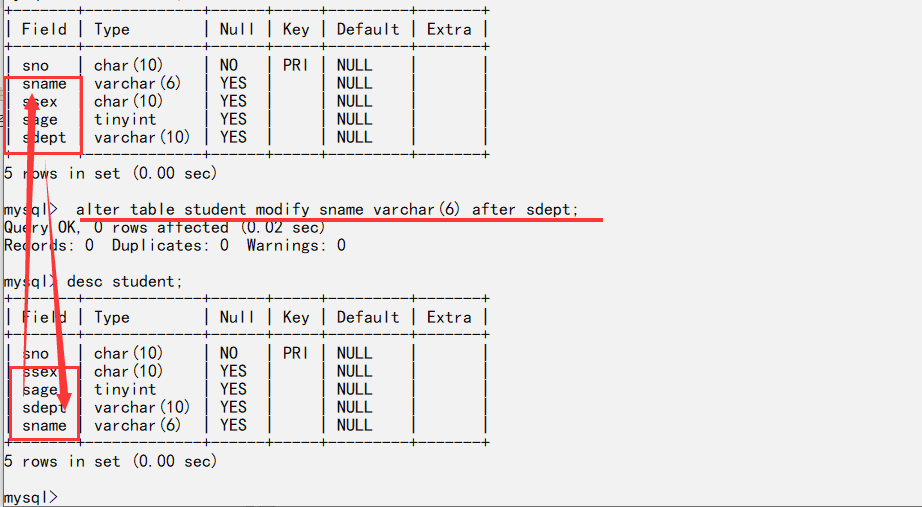Click 'NO' null value in top table
Screen dimensions: 922x507
pos(229,65)
